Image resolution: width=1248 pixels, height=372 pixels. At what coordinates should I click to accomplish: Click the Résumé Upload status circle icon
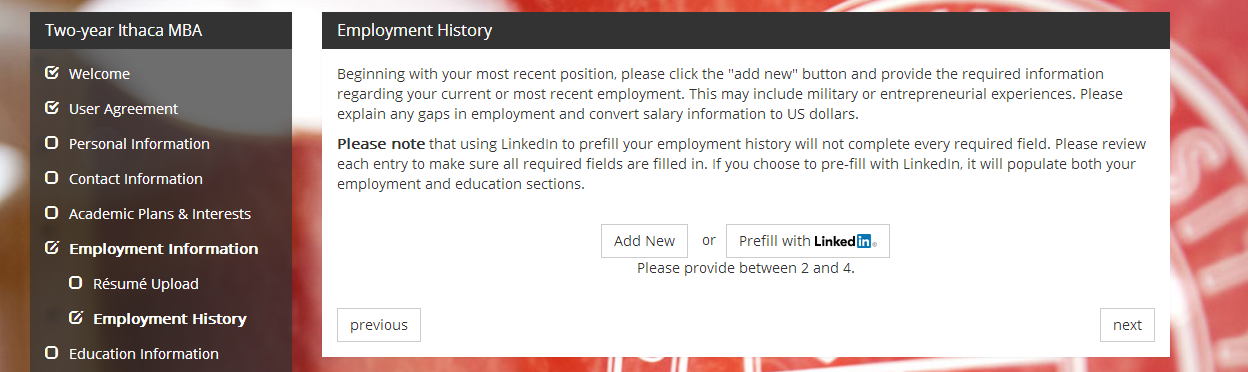click(x=76, y=283)
